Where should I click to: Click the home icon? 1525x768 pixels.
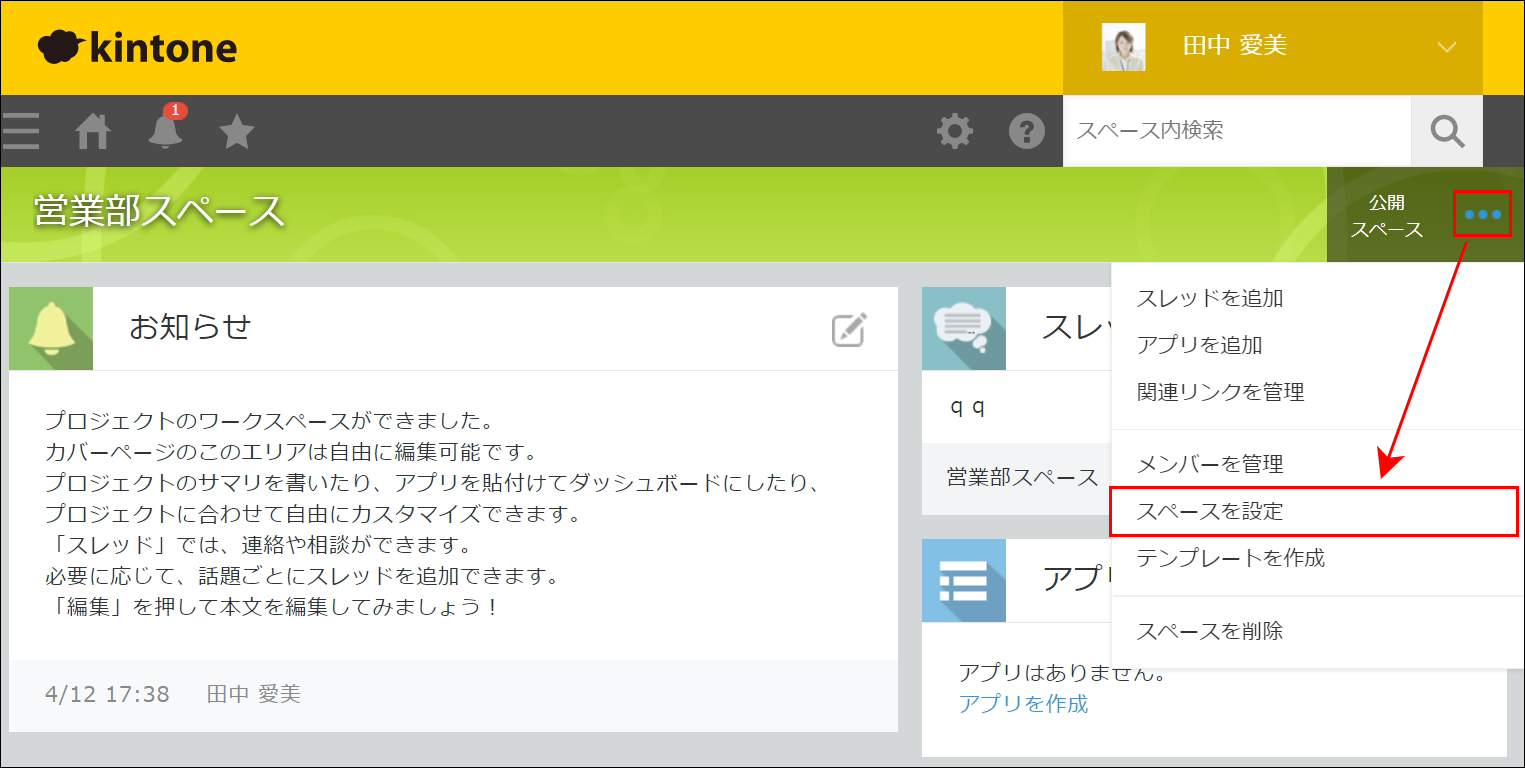(92, 130)
